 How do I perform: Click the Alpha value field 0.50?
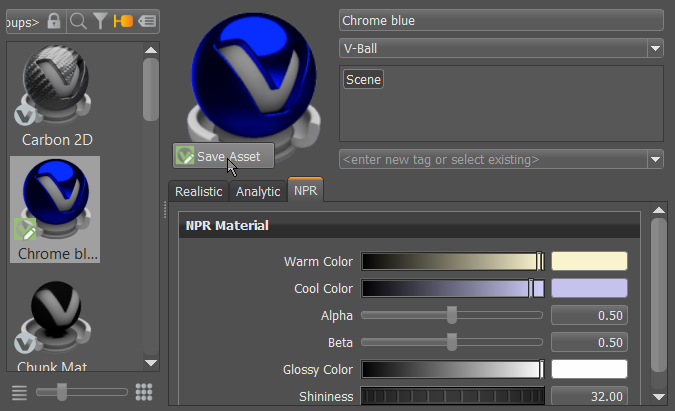589,315
